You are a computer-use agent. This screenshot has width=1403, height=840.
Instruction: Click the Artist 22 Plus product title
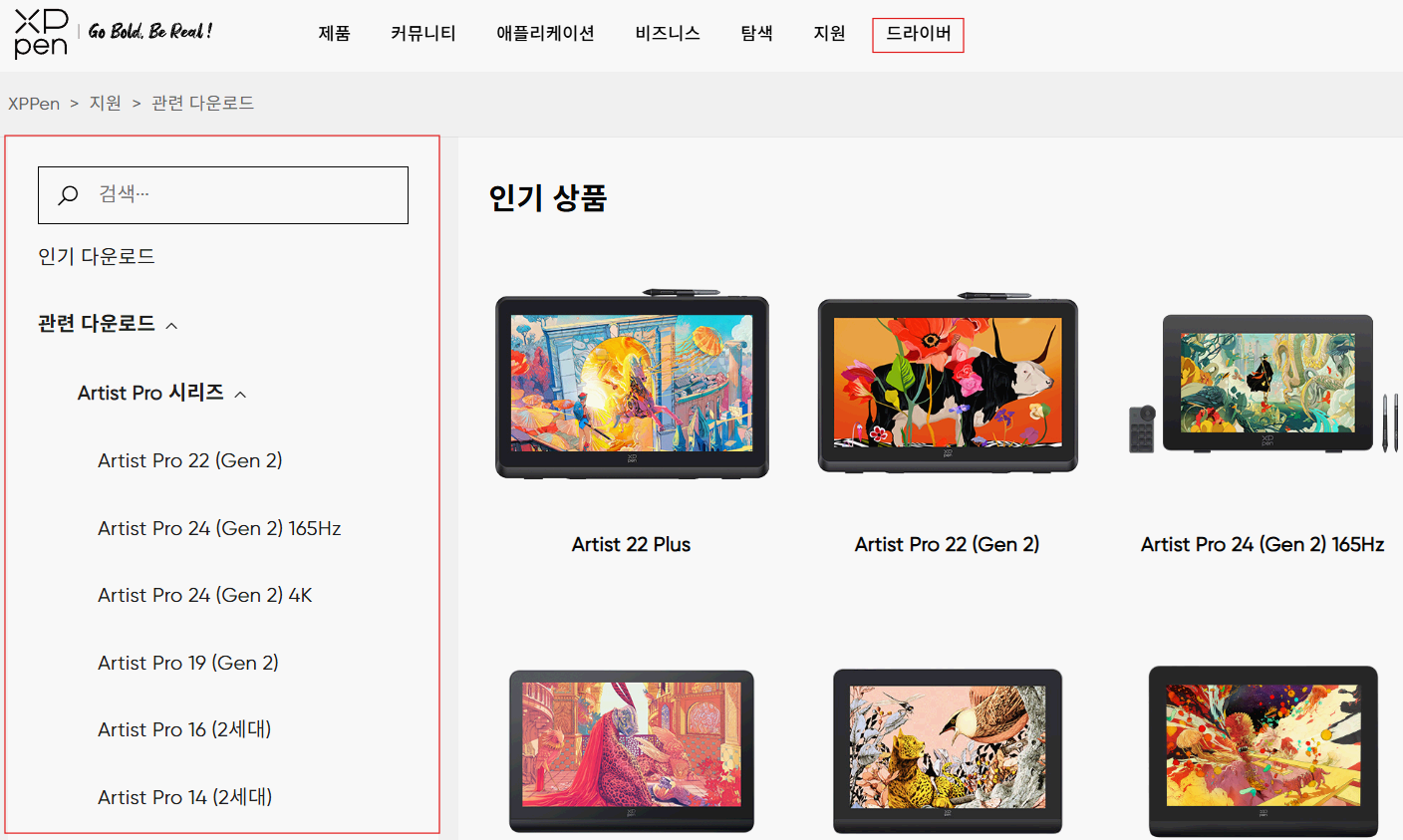pyautogui.click(x=631, y=545)
